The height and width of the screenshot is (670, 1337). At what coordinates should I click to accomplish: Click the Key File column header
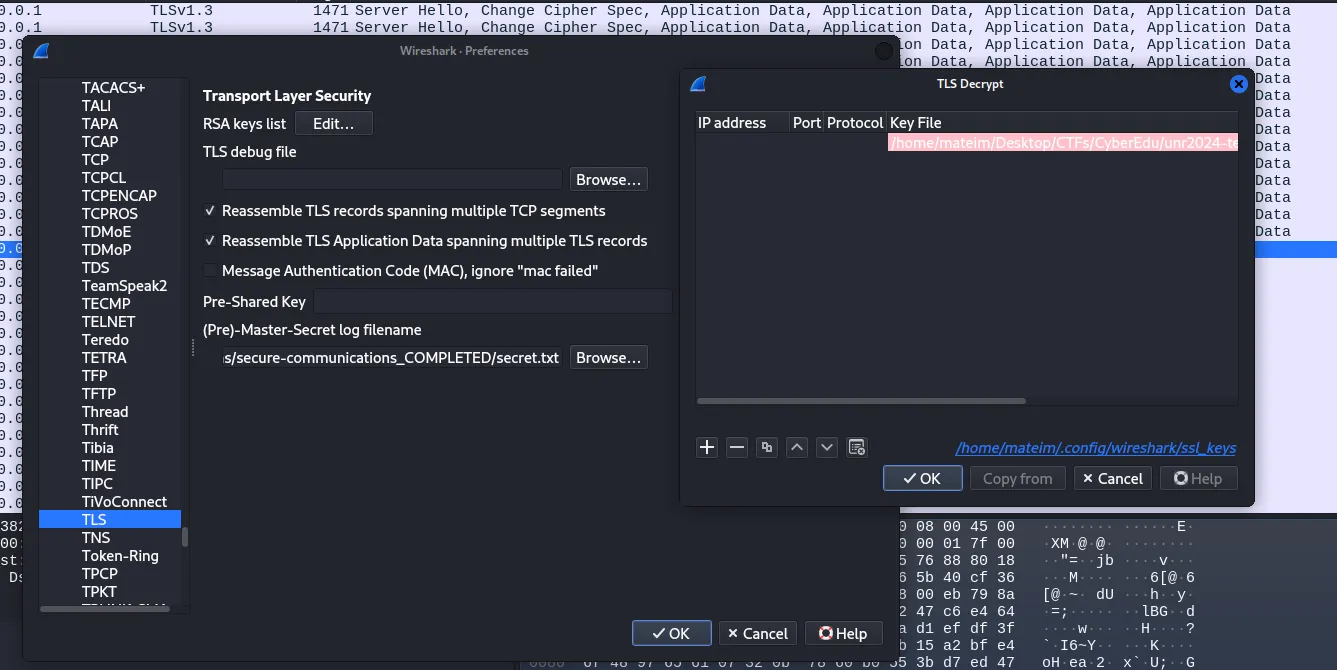click(x=915, y=123)
